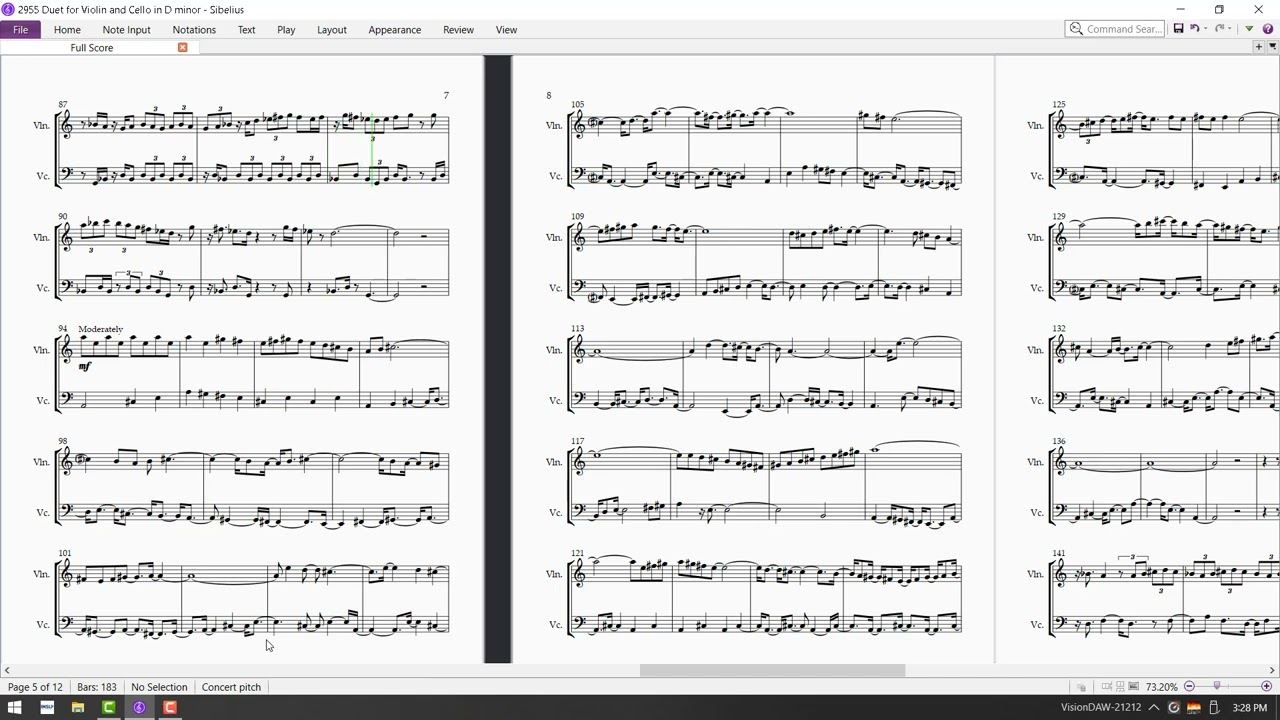Switch to the Note Input tab
The width and height of the screenshot is (1280, 720).
click(x=126, y=30)
